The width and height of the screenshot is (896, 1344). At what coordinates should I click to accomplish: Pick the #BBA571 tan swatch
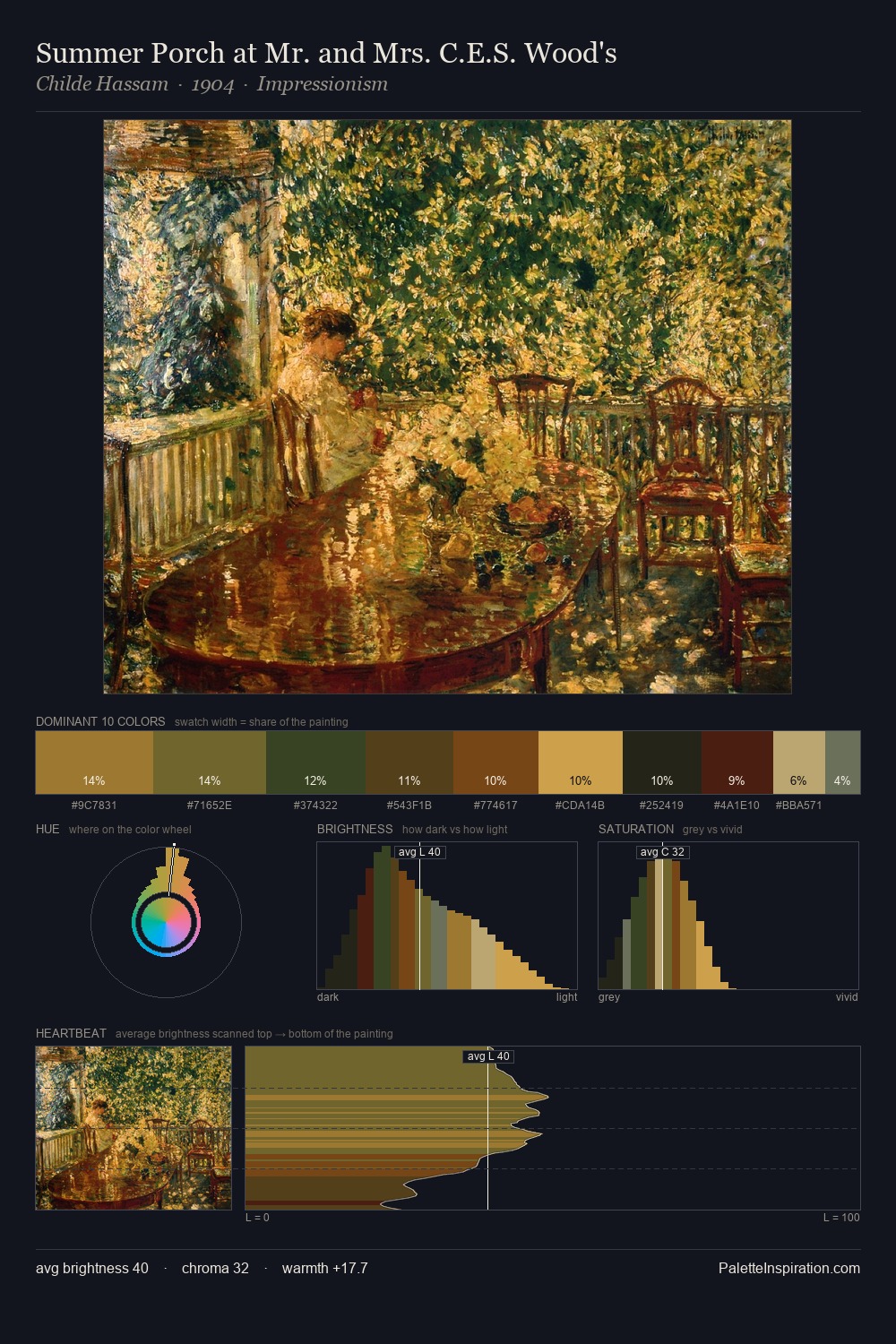799,762
